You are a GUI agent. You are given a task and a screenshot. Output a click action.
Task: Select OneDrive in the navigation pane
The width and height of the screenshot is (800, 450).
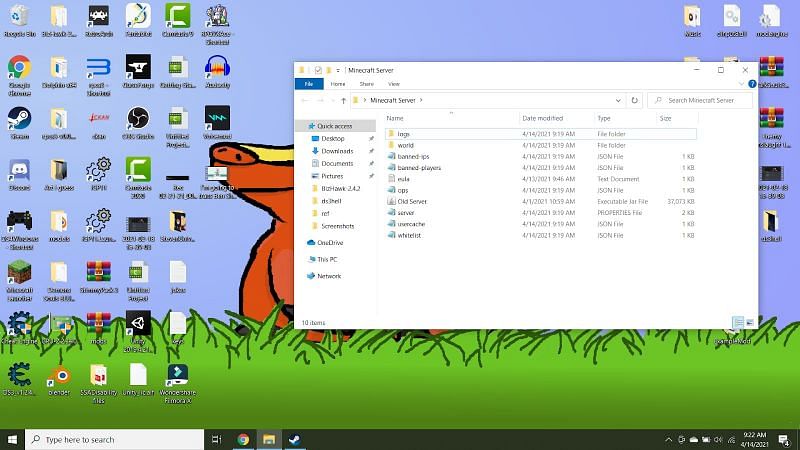(329, 242)
